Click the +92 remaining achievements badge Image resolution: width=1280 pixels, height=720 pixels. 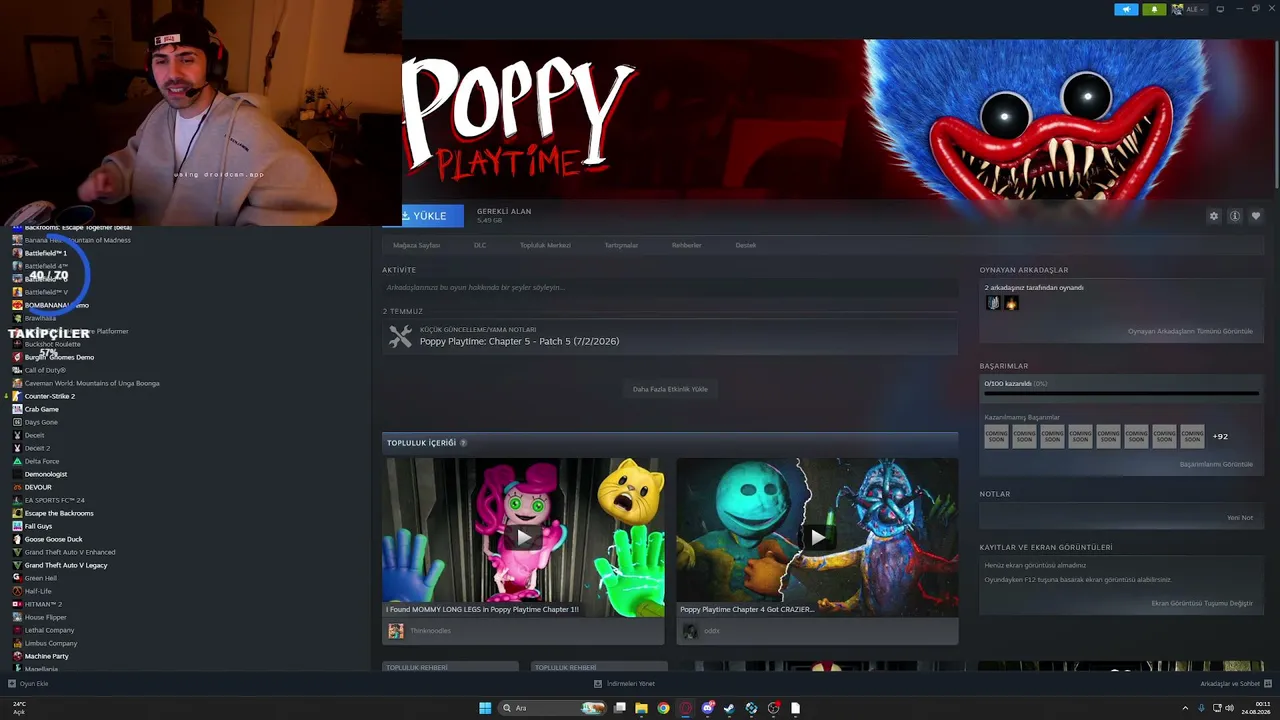[x=1220, y=436]
